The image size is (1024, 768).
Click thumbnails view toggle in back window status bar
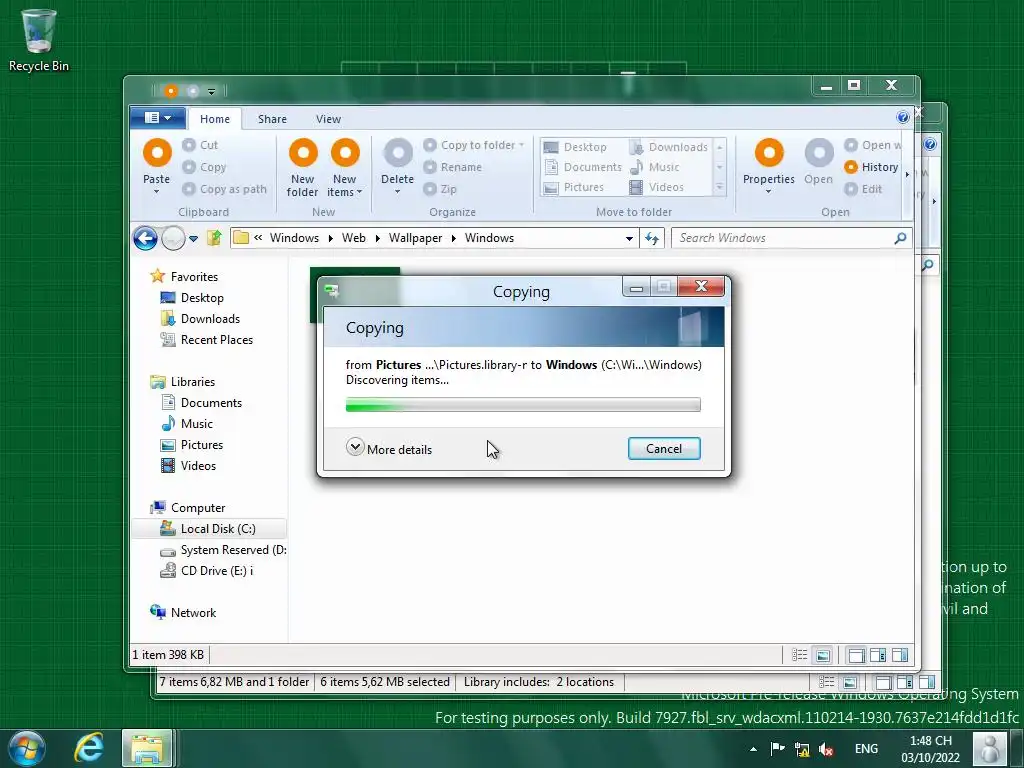(x=850, y=682)
